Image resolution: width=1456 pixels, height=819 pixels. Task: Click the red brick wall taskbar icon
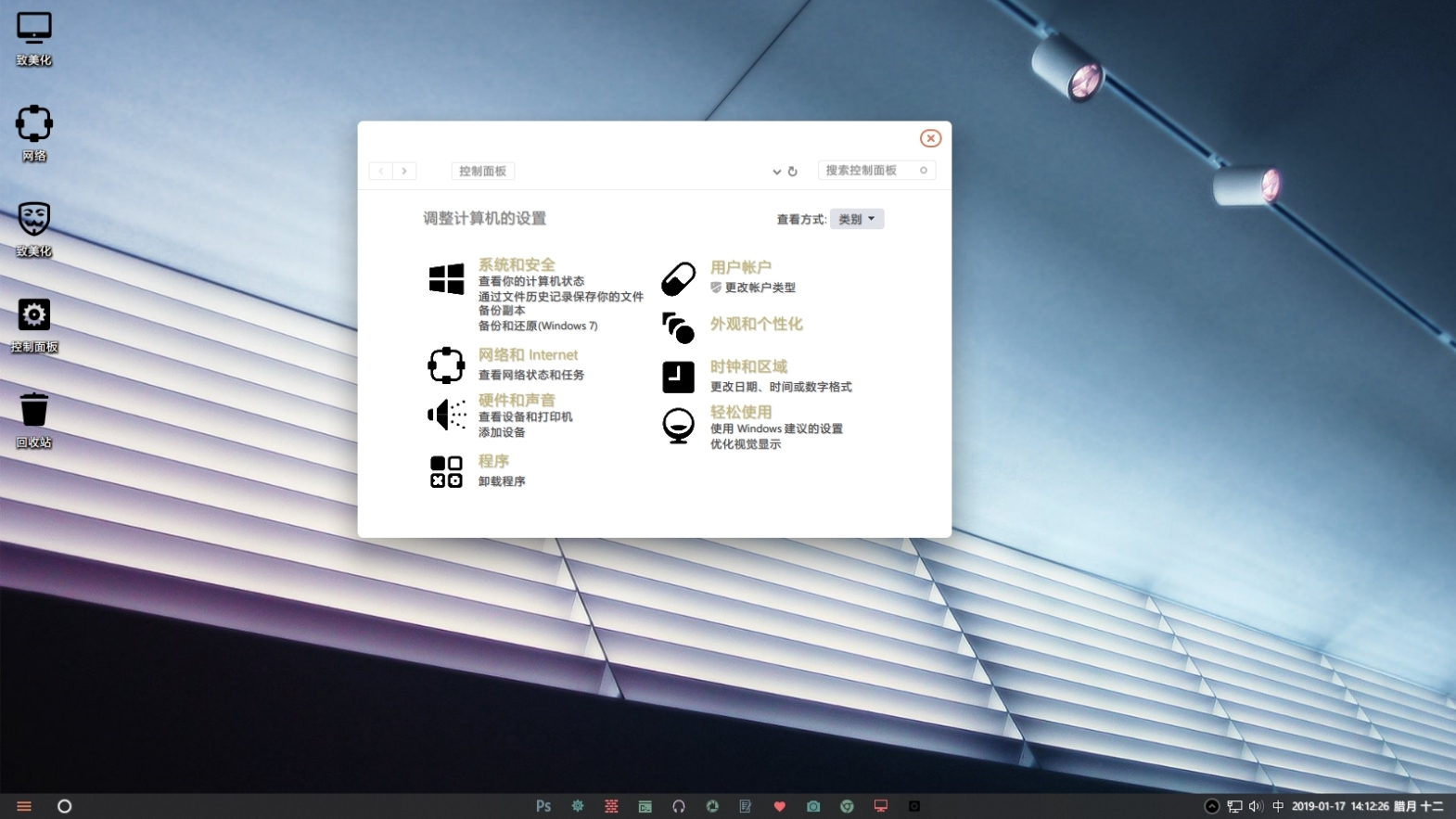pos(611,806)
